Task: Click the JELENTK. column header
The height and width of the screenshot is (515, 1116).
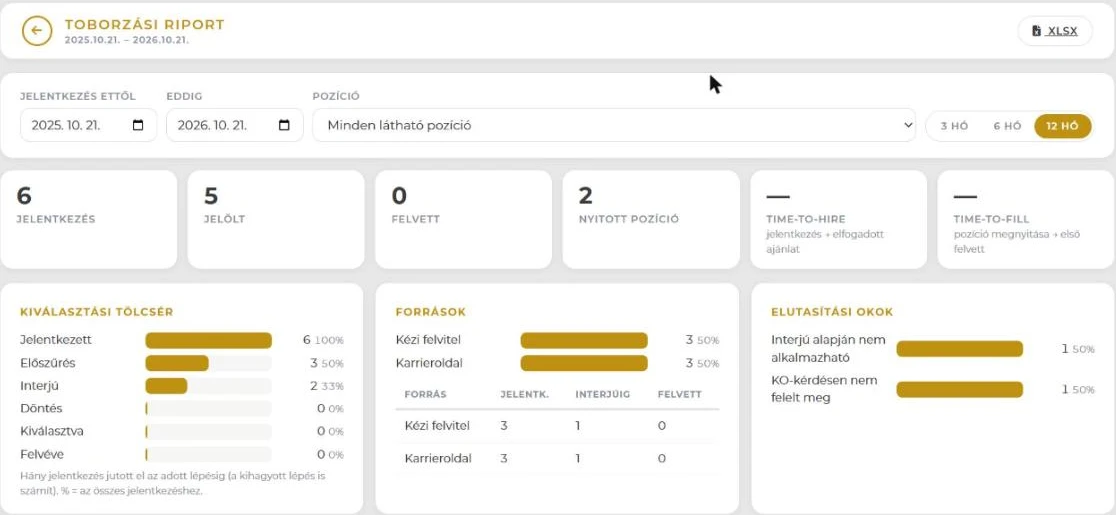Action: click(x=525, y=394)
